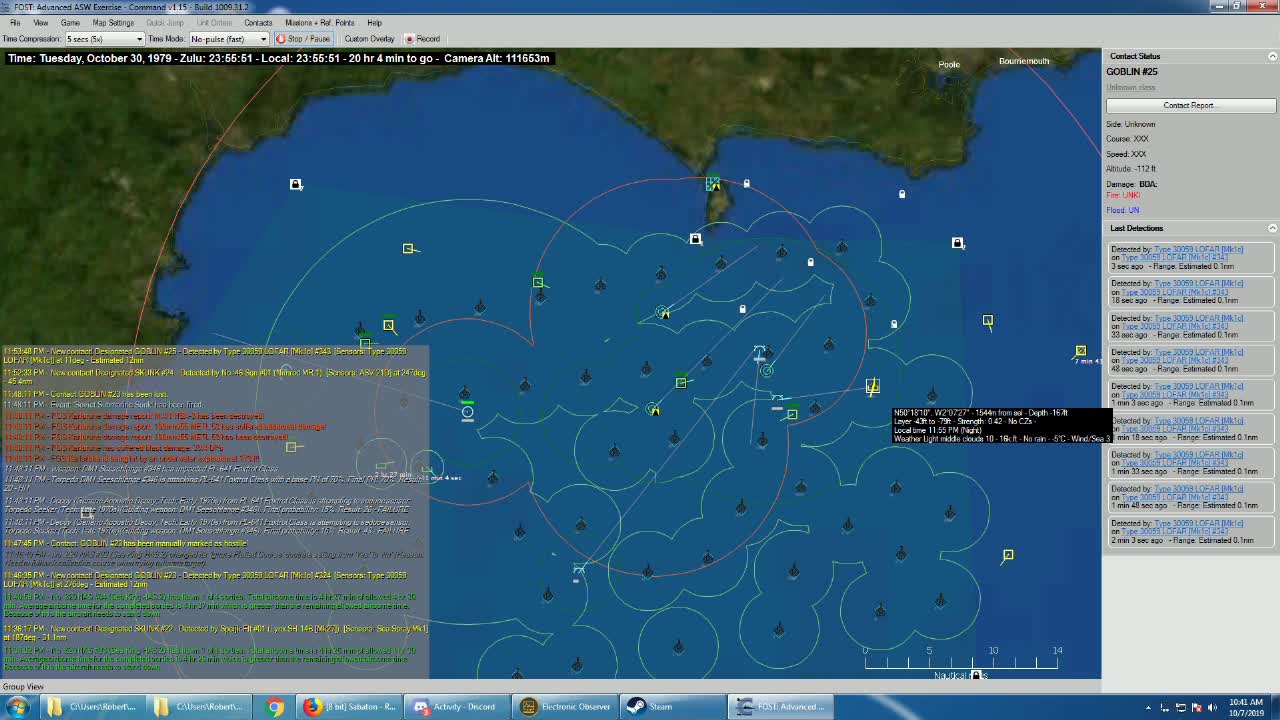Click the GOBLIN #25 contact title
The image size is (1280, 720).
pyautogui.click(x=1132, y=72)
